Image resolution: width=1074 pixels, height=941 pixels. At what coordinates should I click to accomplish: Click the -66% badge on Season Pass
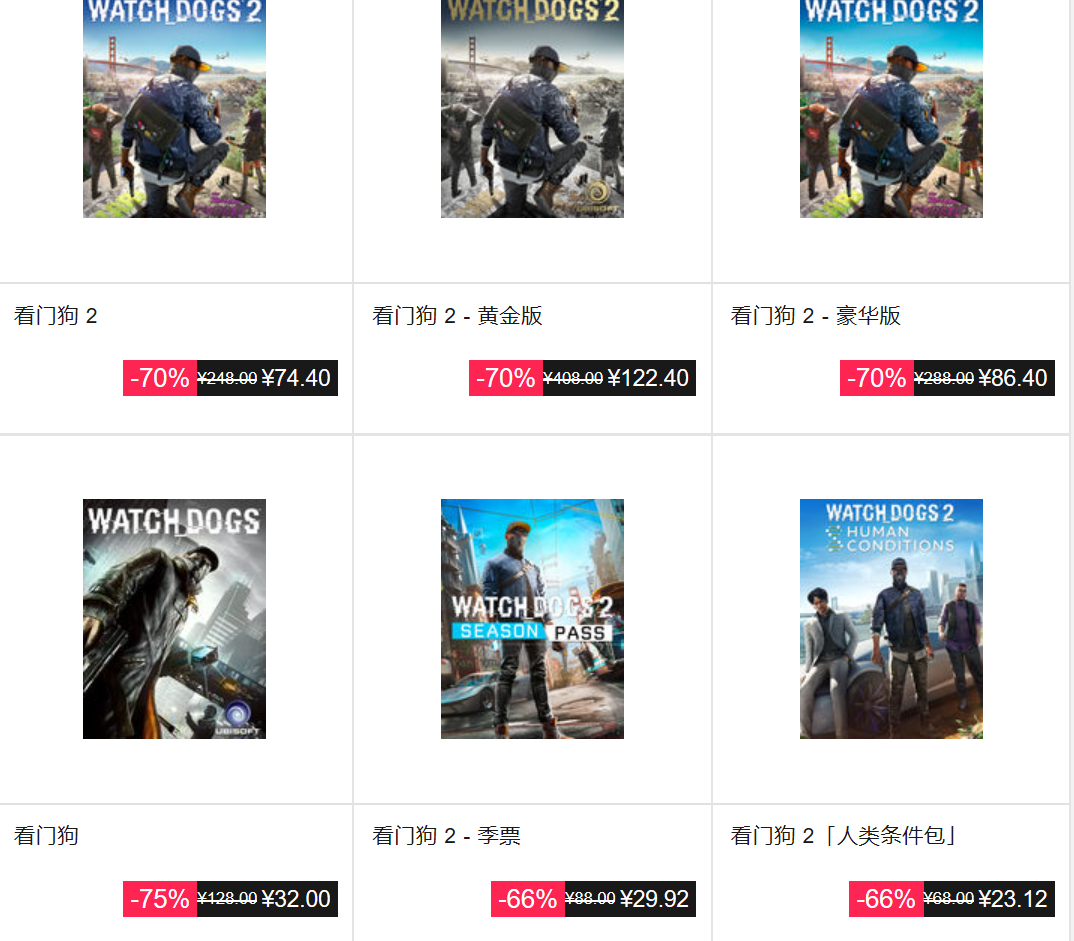pyautogui.click(x=527, y=899)
